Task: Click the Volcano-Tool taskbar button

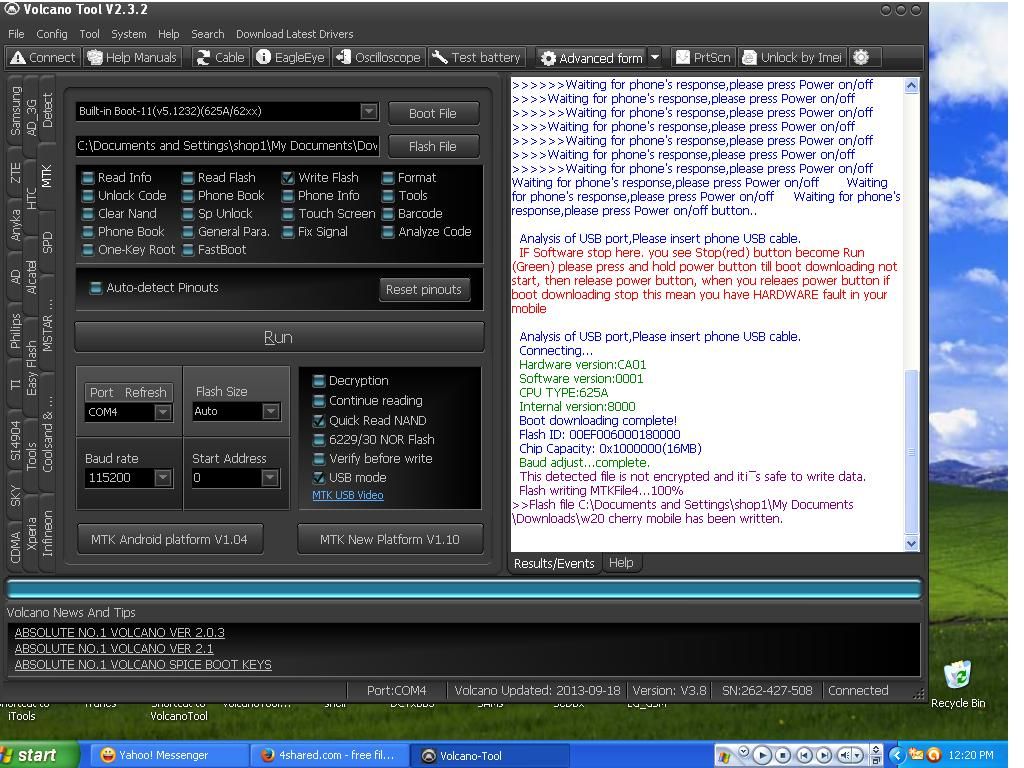Action: point(490,756)
